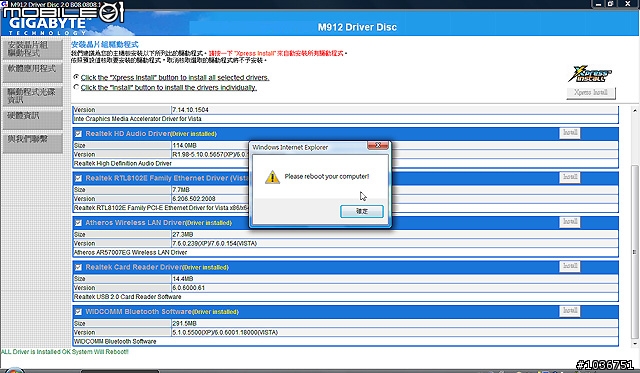This screenshot has height=373, width=640.
Task: Click the warning icon in the dialog
Action: point(272,177)
